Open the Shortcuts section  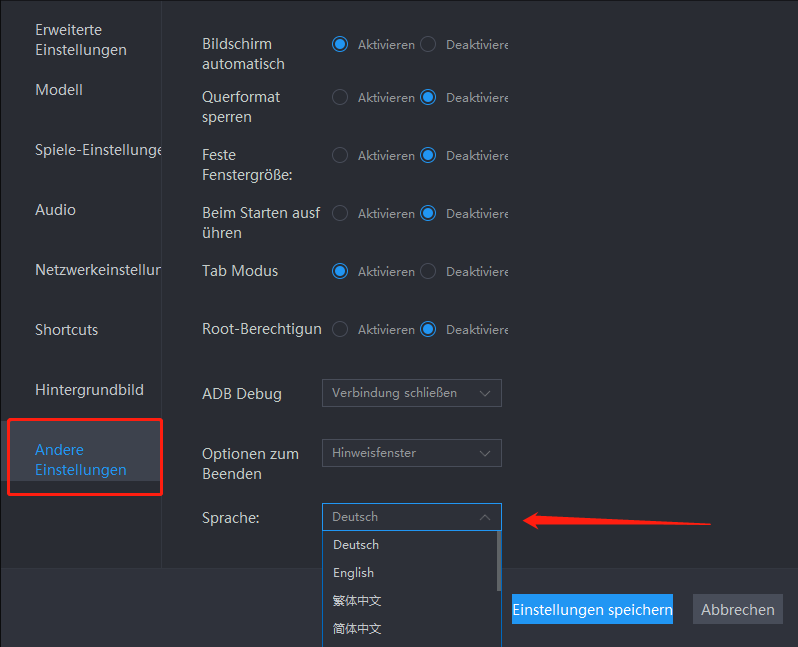(x=67, y=330)
